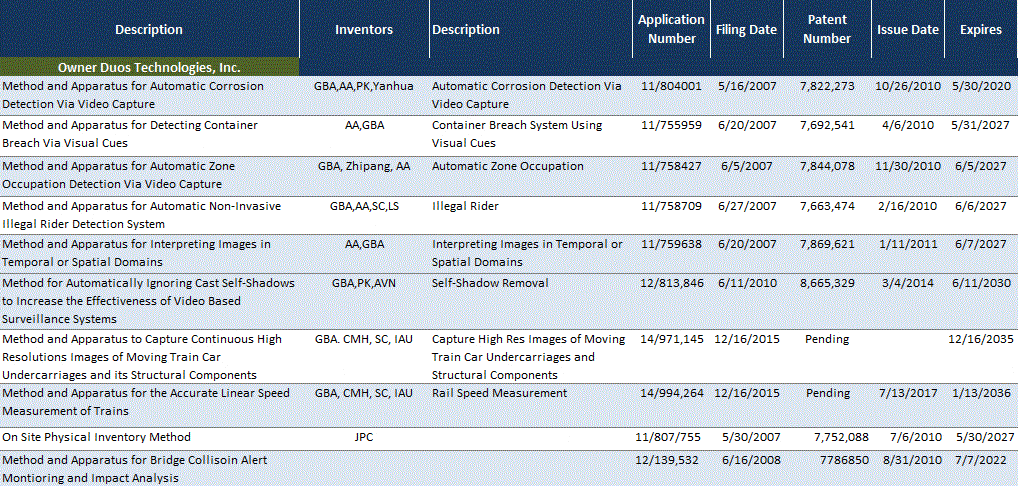Click the Owner Duos Technologies, Inc. cell
Image resolution: width=1020 pixels, height=486 pixels.
coord(149,68)
